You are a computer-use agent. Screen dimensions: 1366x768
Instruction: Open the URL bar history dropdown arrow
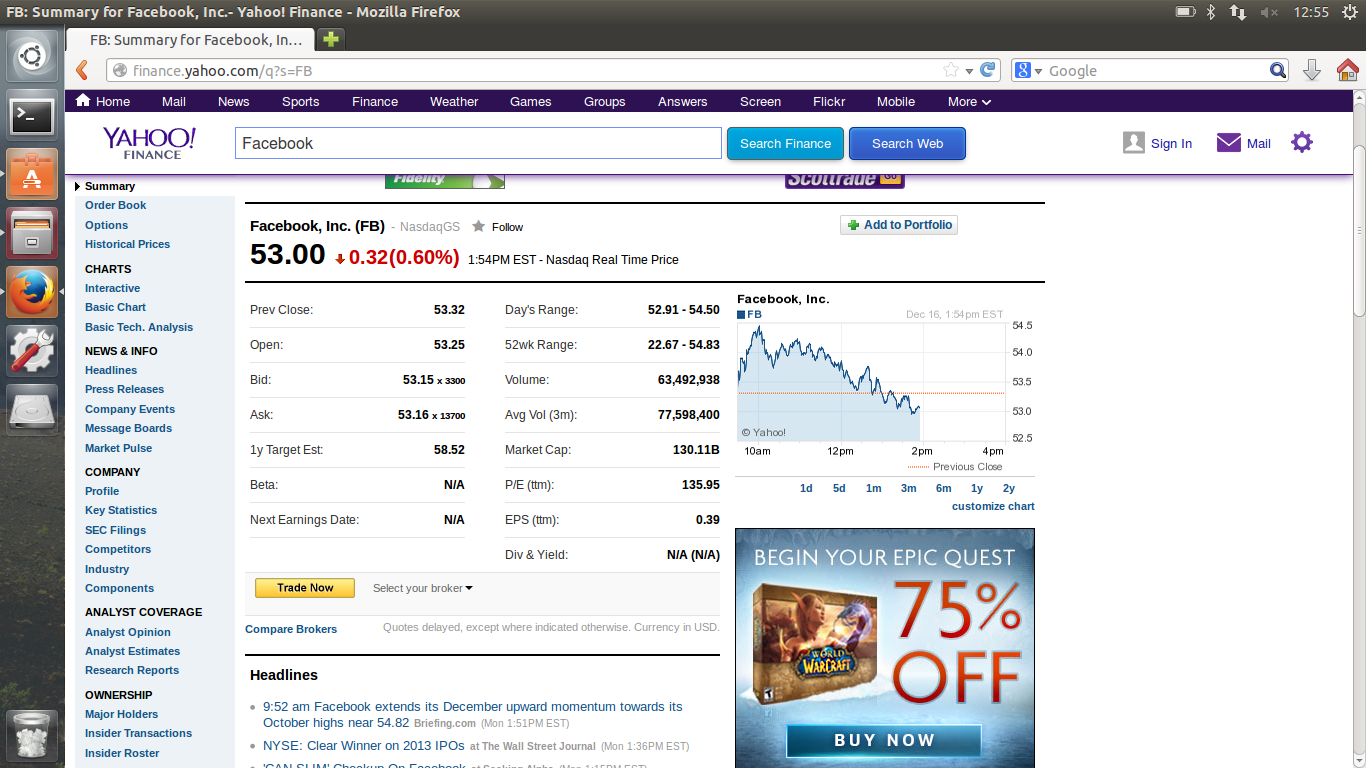coord(969,71)
